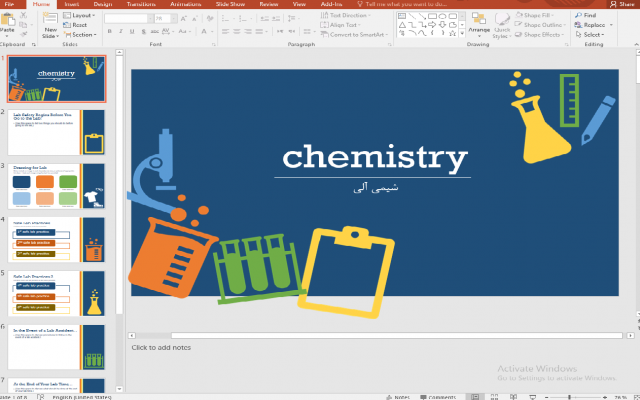
Task: Switch to the Design ribbon tab
Action: (x=103, y=4)
